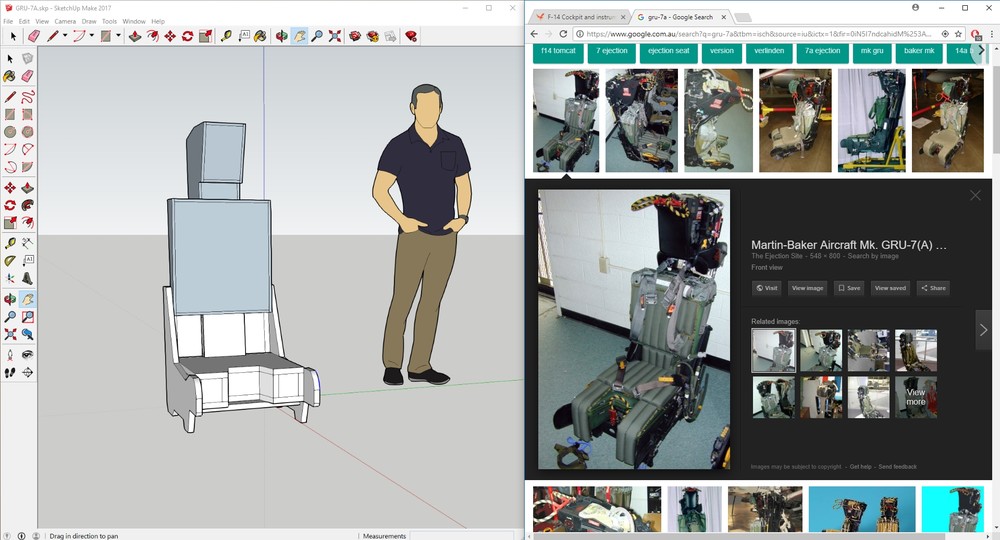Open the 'View more' related images thumbnail
The height and width of the screenshot is (540, 1000).
coord(915,397)
